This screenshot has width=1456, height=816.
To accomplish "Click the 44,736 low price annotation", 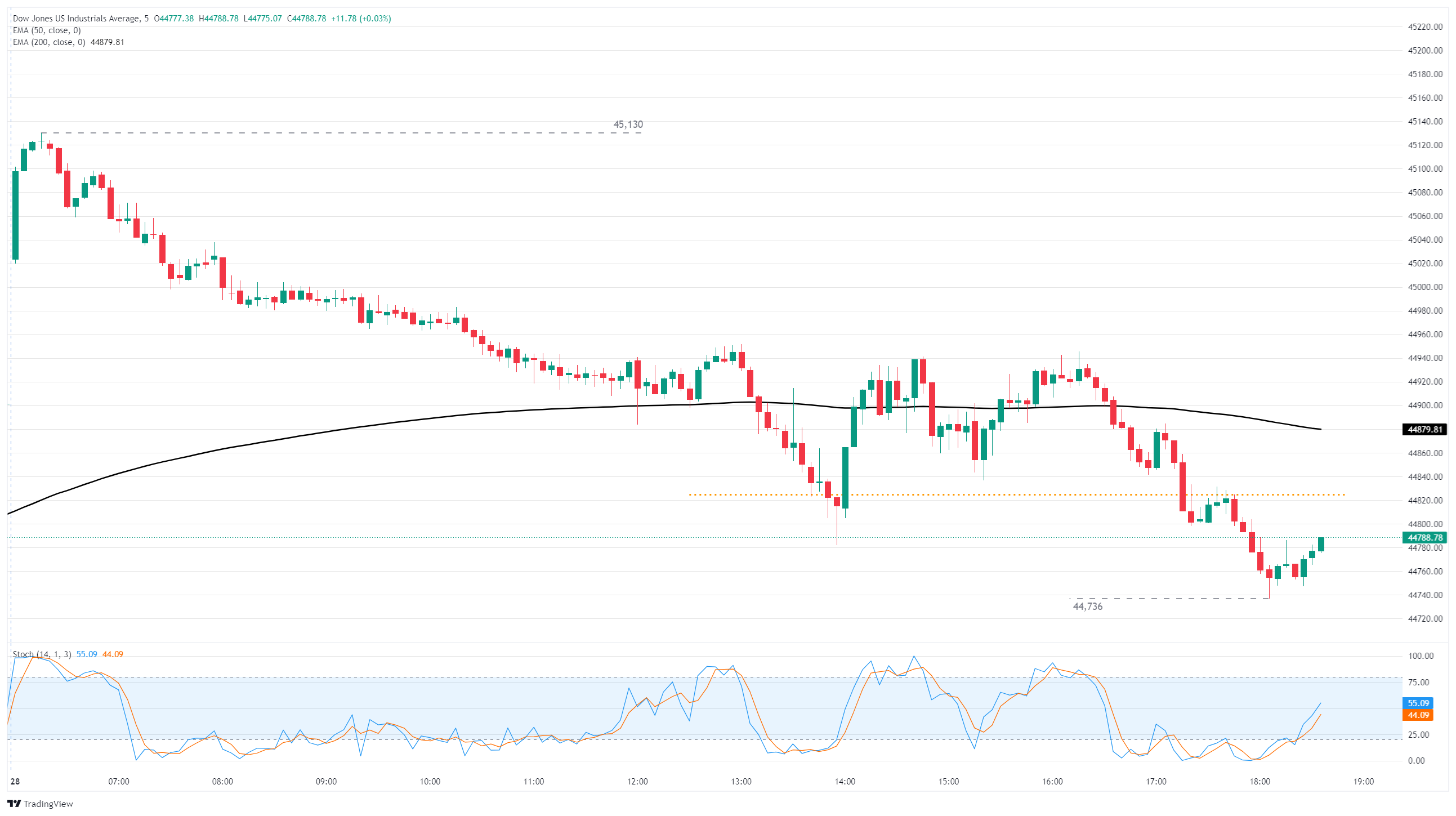I will click(x=1087, y=606).
